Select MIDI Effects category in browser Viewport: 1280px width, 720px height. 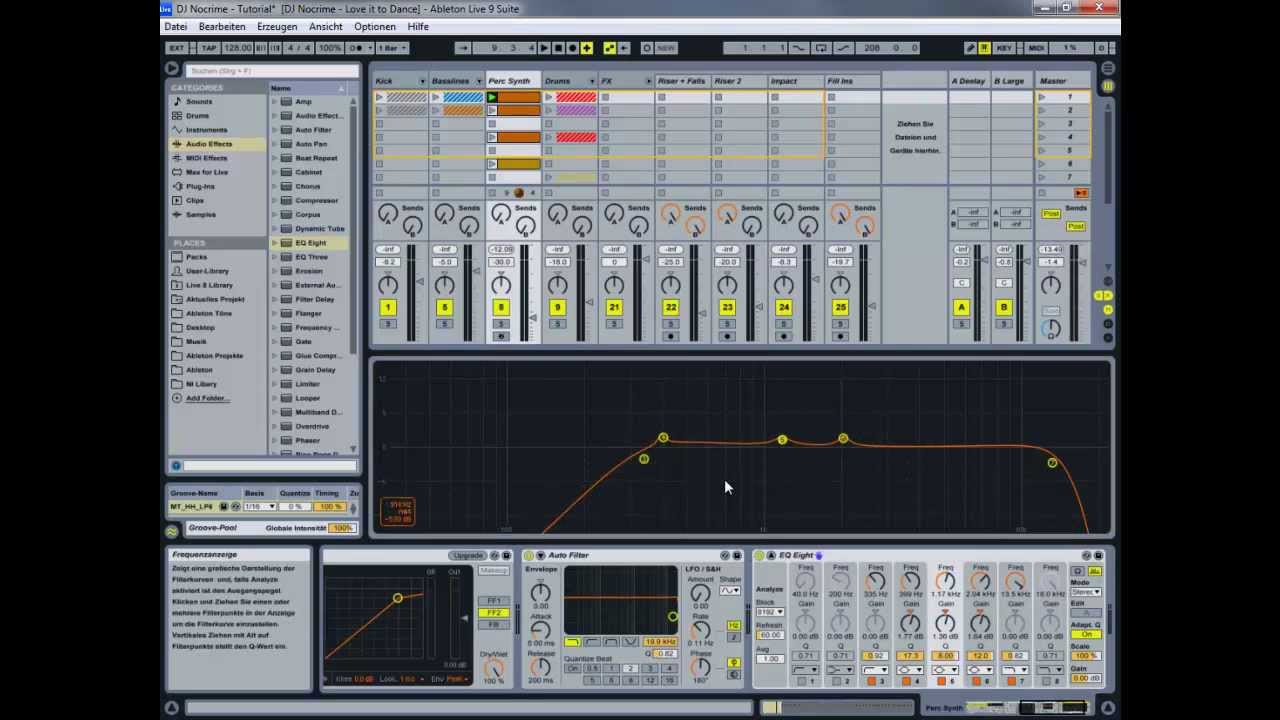tap(206, 158)
